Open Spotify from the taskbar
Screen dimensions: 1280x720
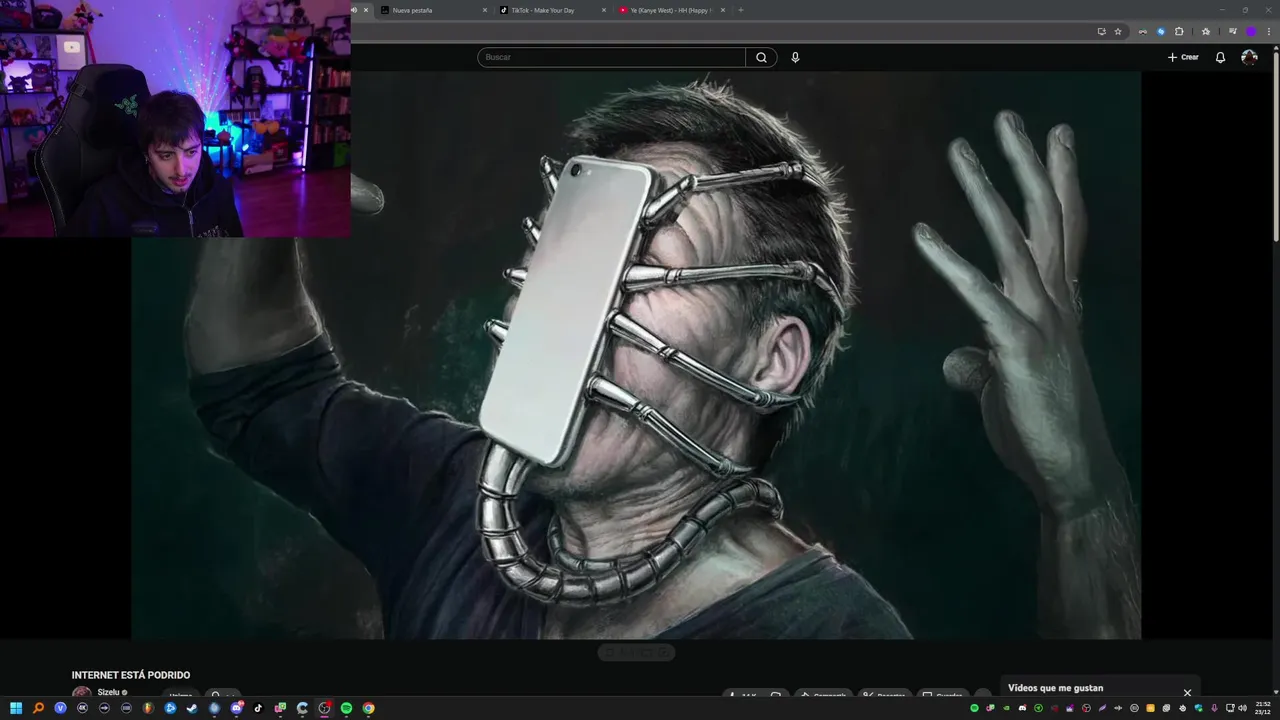346,708
